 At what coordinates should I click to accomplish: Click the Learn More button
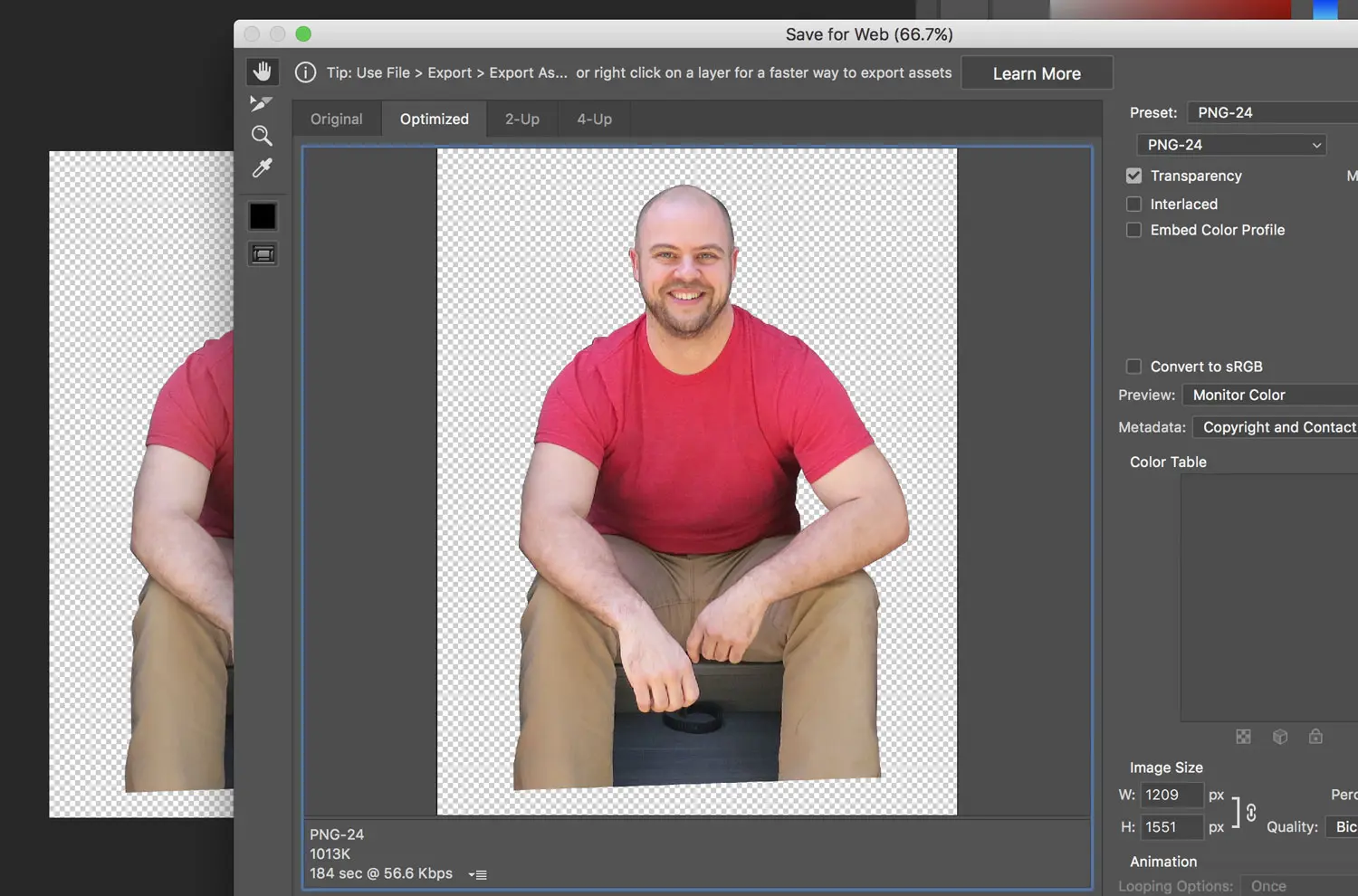(x=1037, y=73)
